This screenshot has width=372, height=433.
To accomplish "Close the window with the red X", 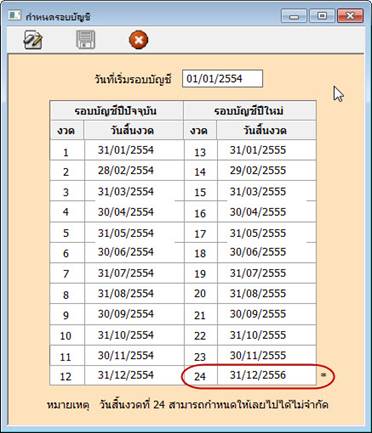I will (x=350, y=16).
